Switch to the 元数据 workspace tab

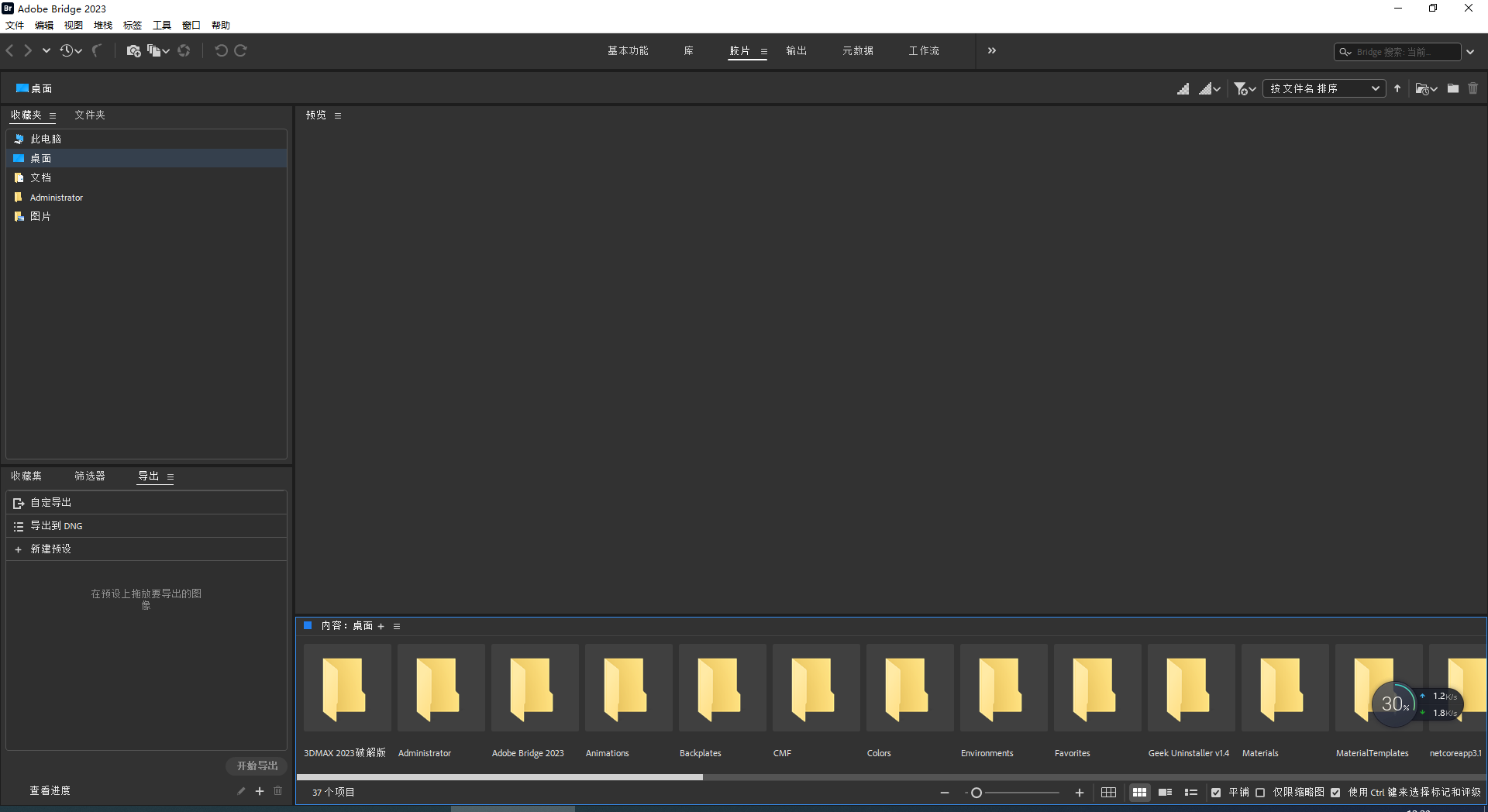[x=857, y=51]
